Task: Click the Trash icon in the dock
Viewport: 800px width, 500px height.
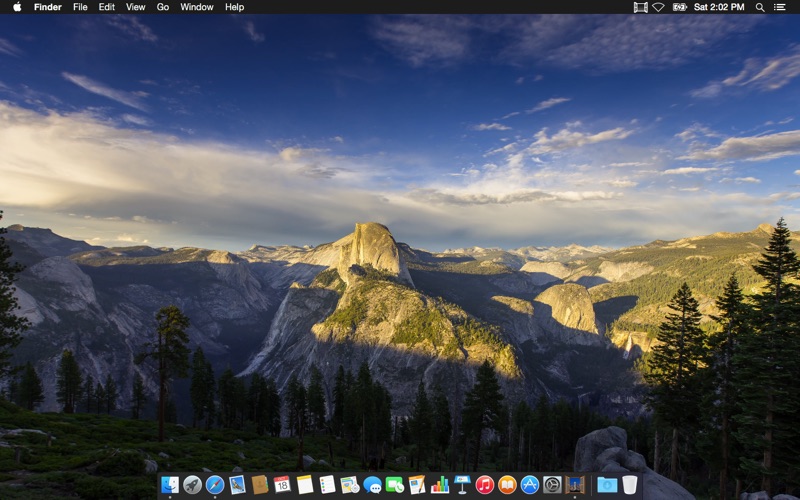Action: point(629,485)
